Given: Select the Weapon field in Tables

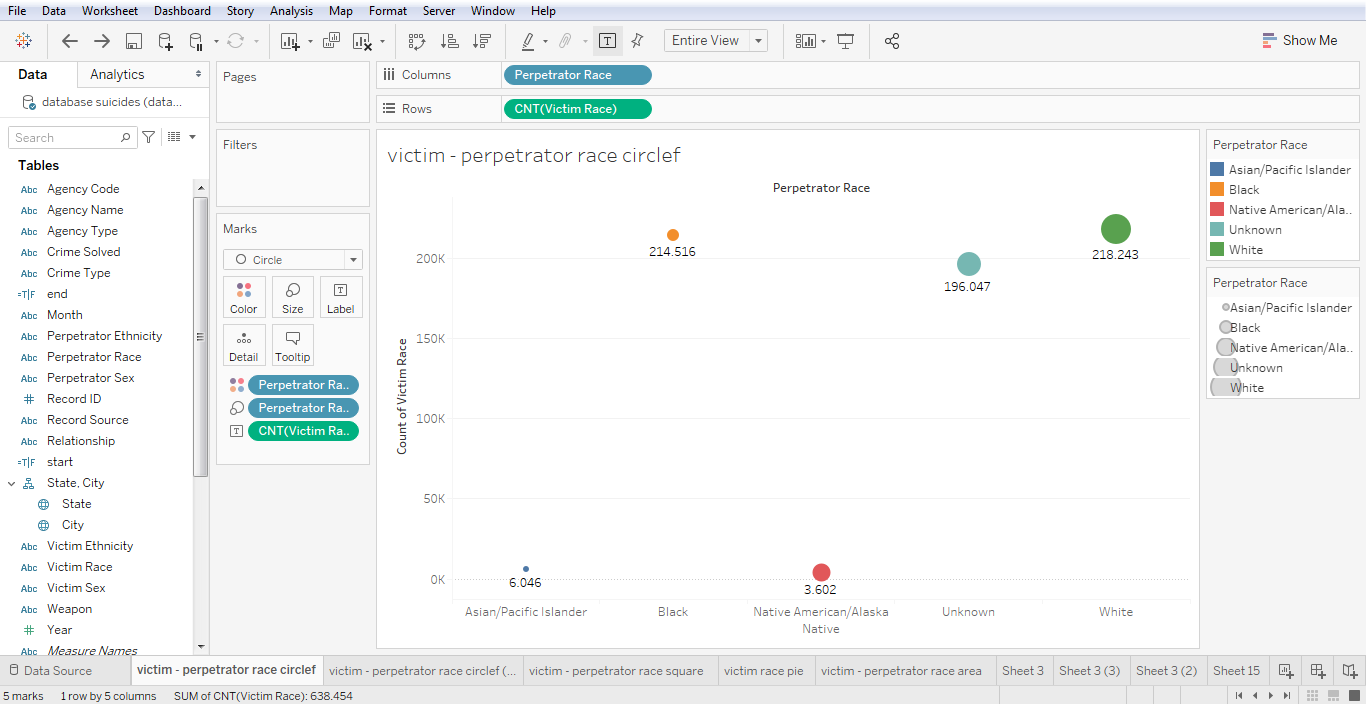Looking at the screenshot, I should click(69, 609).
